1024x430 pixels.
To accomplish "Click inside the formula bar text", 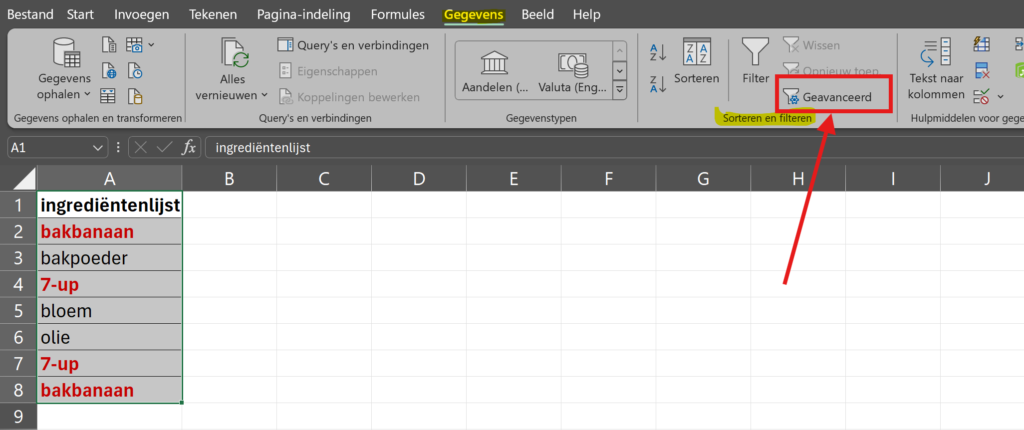I will click(x=614, y=148).
